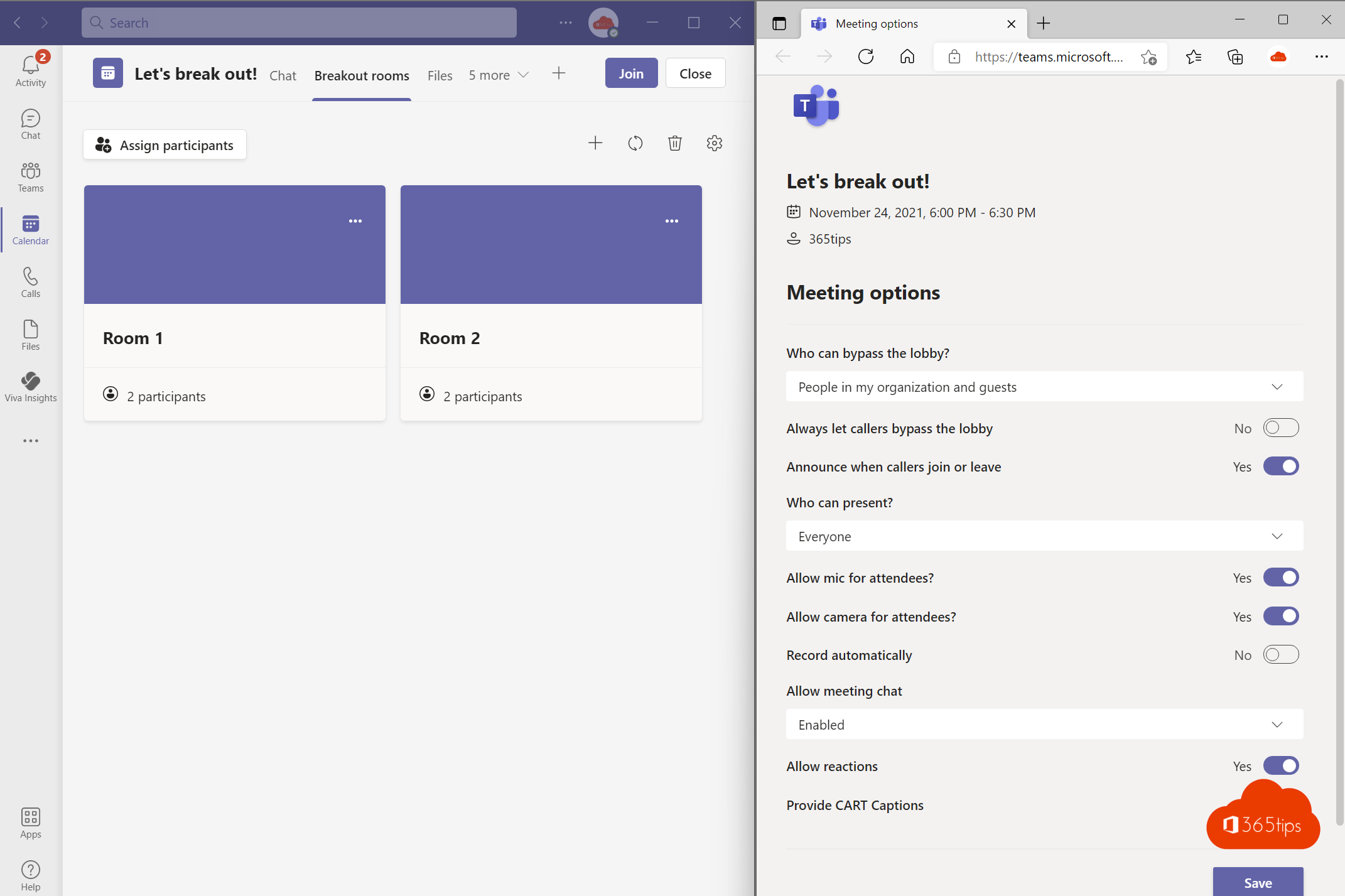Scroll down to see Provide CART Captions option

click(854, 804)
